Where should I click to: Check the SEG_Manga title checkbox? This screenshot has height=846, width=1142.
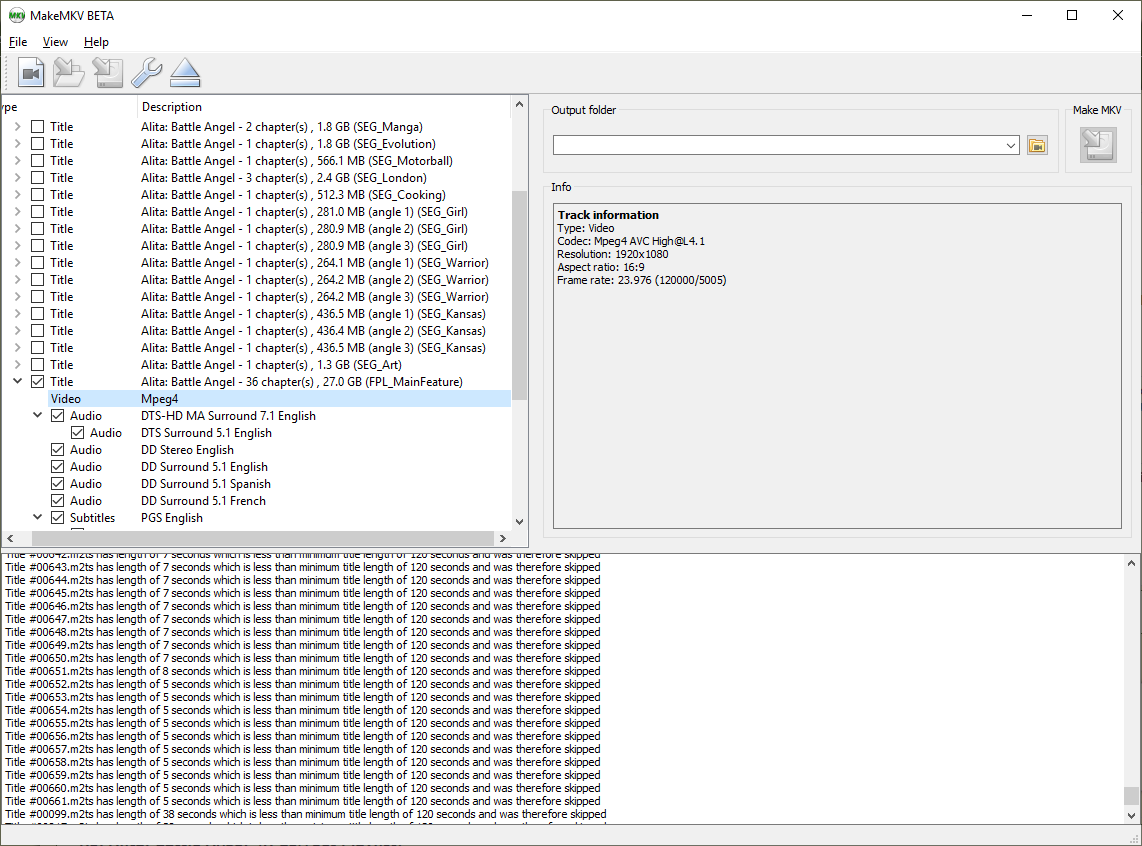click(x=37, y=127)
